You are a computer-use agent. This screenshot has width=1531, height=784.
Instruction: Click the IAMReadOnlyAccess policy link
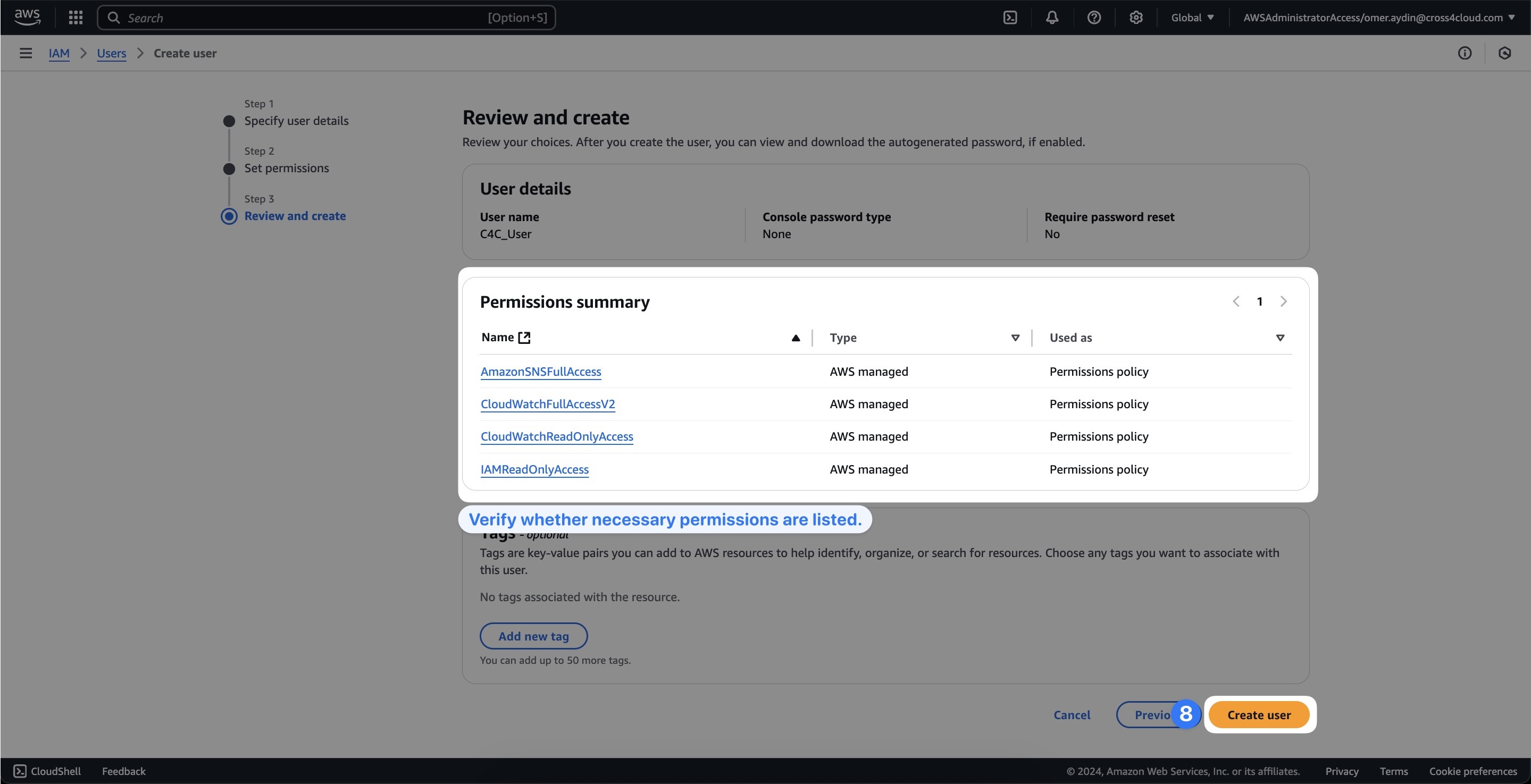point(534,469)
